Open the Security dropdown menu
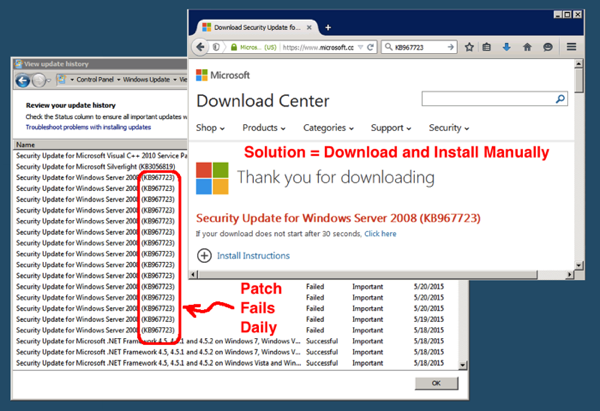 click(x=448, y=128)
